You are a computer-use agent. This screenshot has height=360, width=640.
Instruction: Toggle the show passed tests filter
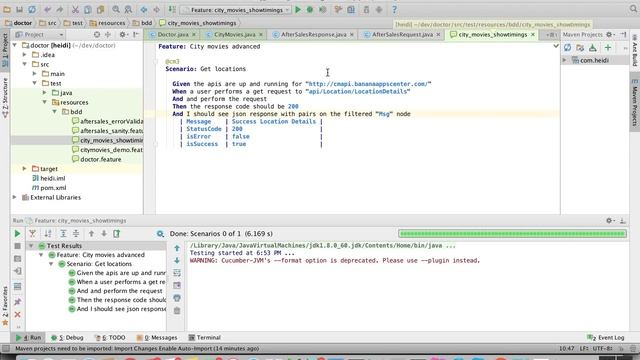pyautogui.click(x=32, y=233)
